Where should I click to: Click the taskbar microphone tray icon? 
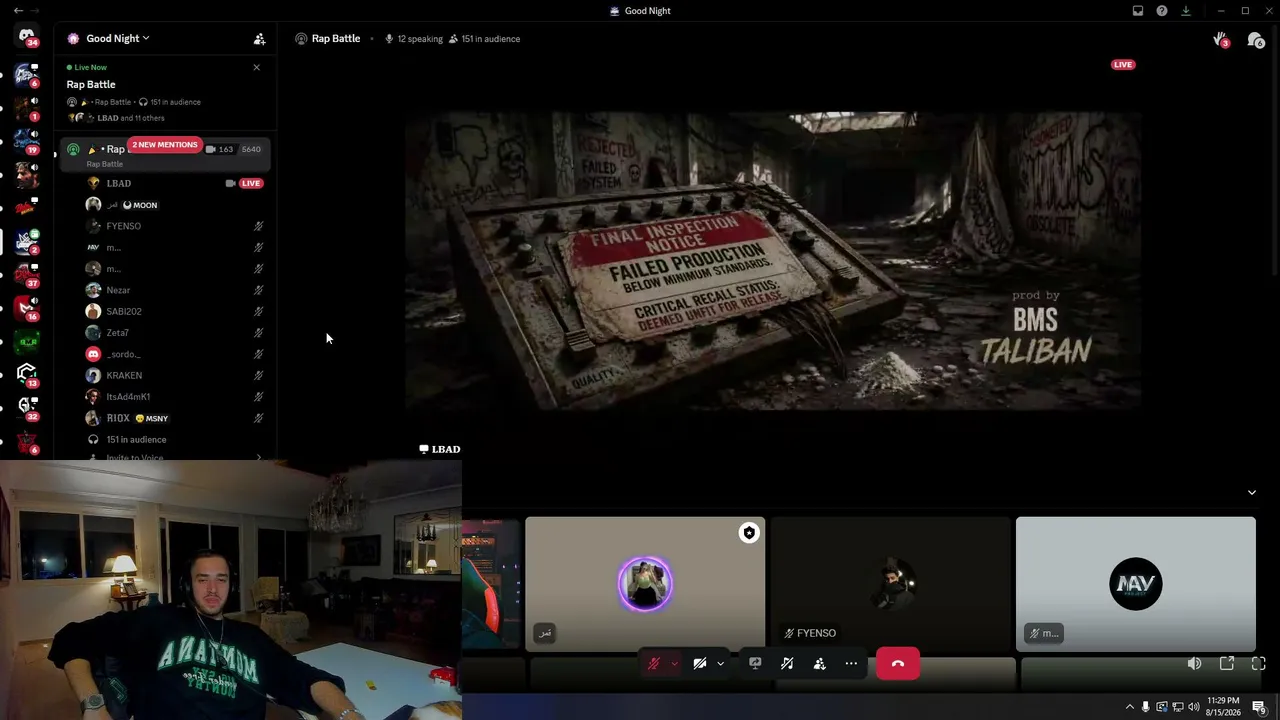pos(1146,707)
